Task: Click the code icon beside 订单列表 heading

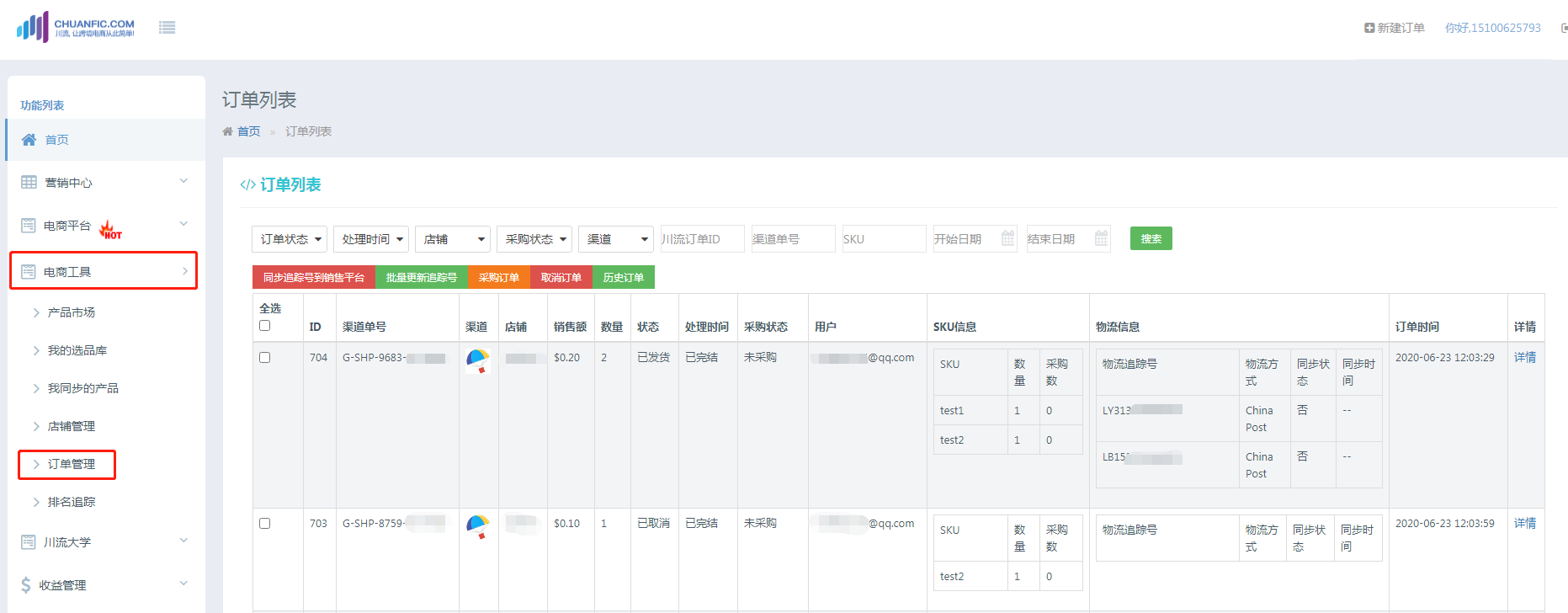Action: [247, 184]
